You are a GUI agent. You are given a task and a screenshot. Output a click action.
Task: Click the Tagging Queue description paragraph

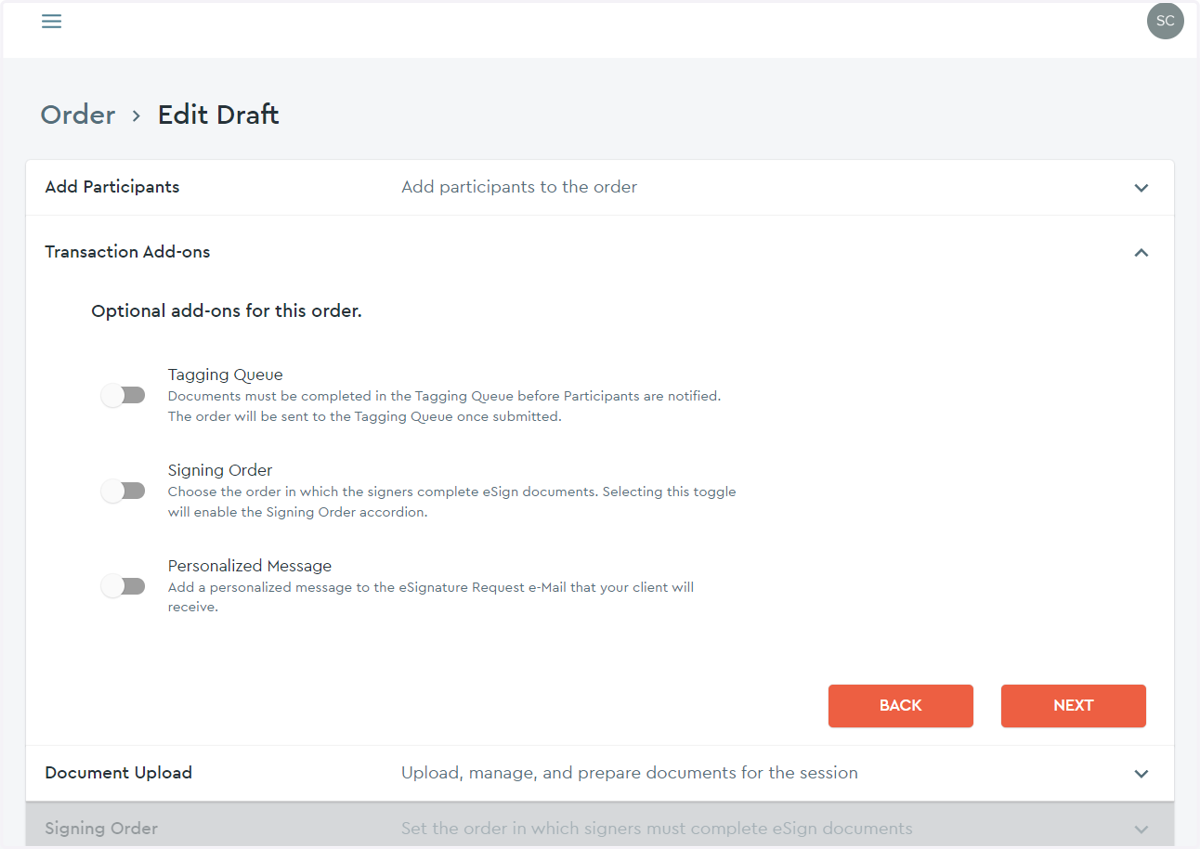pos(444,406)
